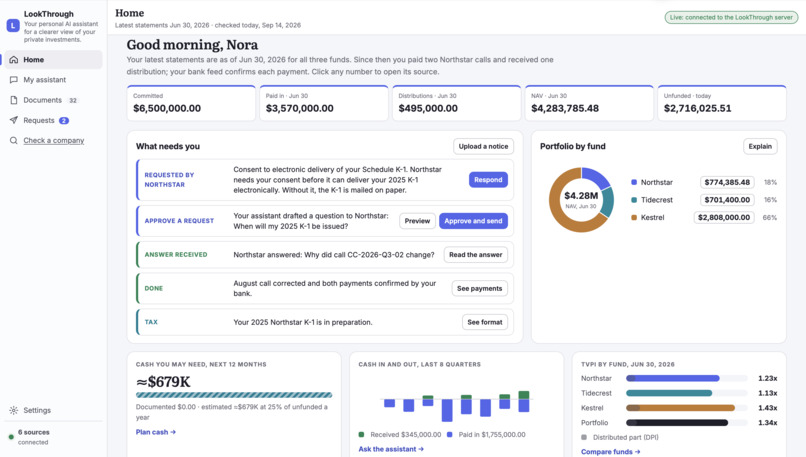
Task: Click the Distributed part (DPI) legend
Action: coord(619,437)
